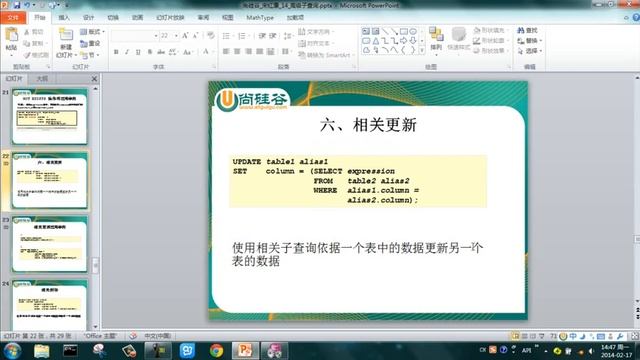Click the Shape Effects (形状效果) button
The height and width of the screenshot is (360, 640).
(x=490, y=51)
